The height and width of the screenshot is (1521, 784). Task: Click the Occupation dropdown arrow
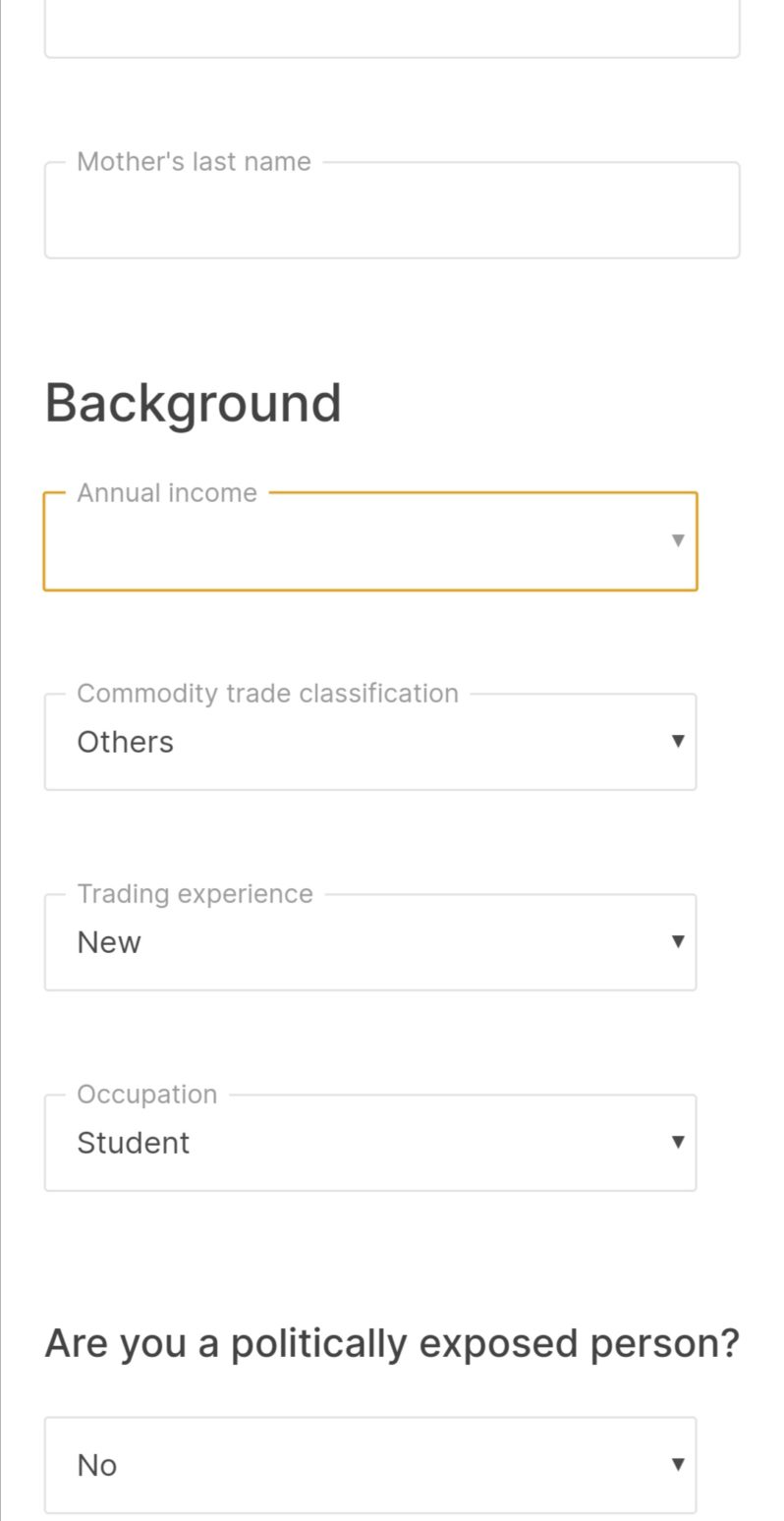677,1142
